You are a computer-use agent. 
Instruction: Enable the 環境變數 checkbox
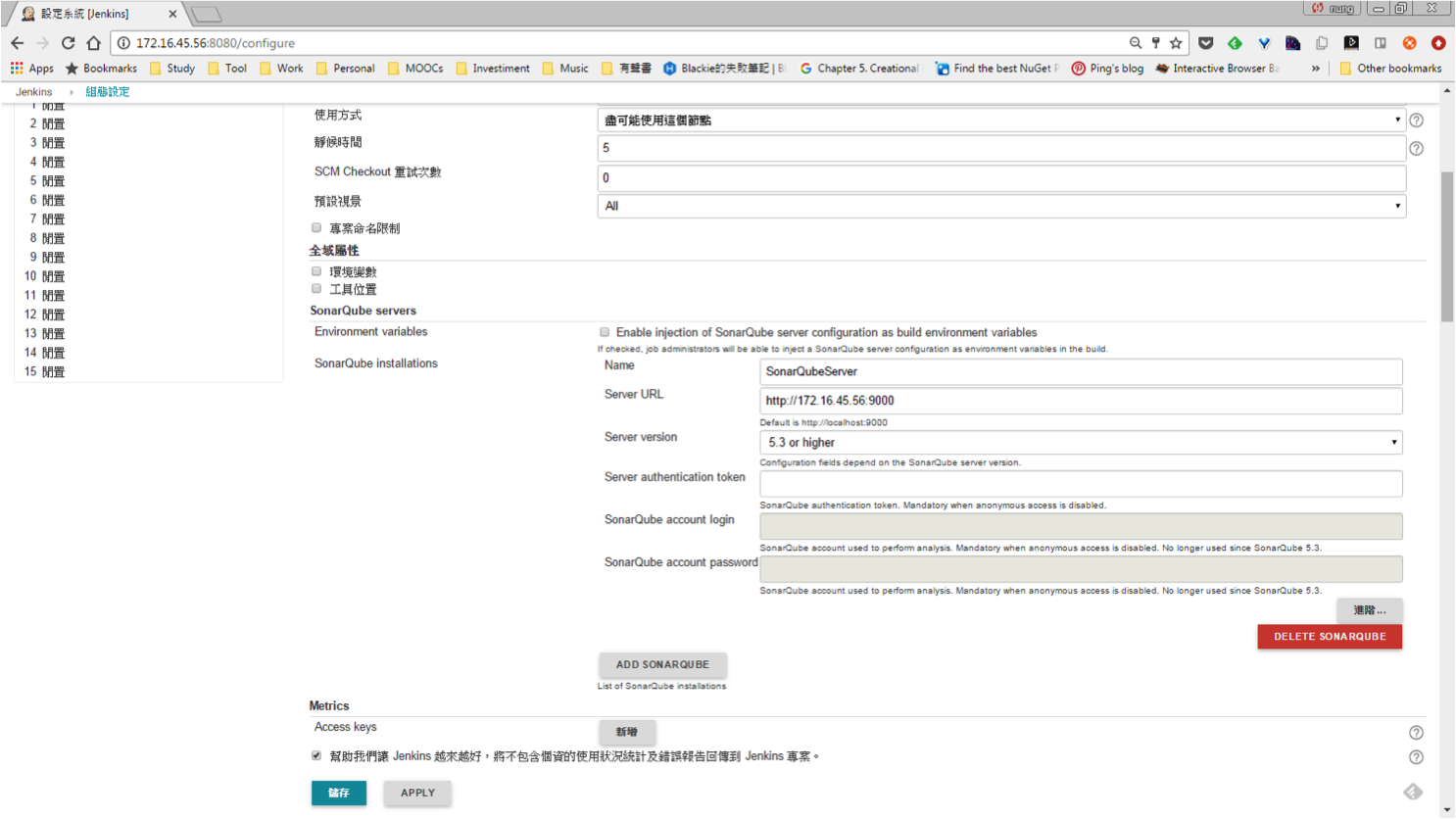316,271
